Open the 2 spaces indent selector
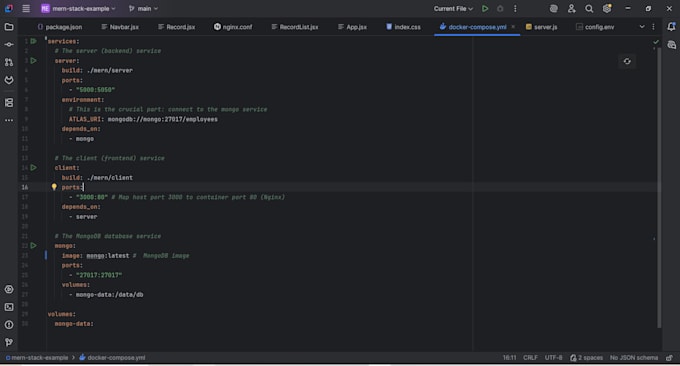Screen dimensions: 680x366 [586, 358]
